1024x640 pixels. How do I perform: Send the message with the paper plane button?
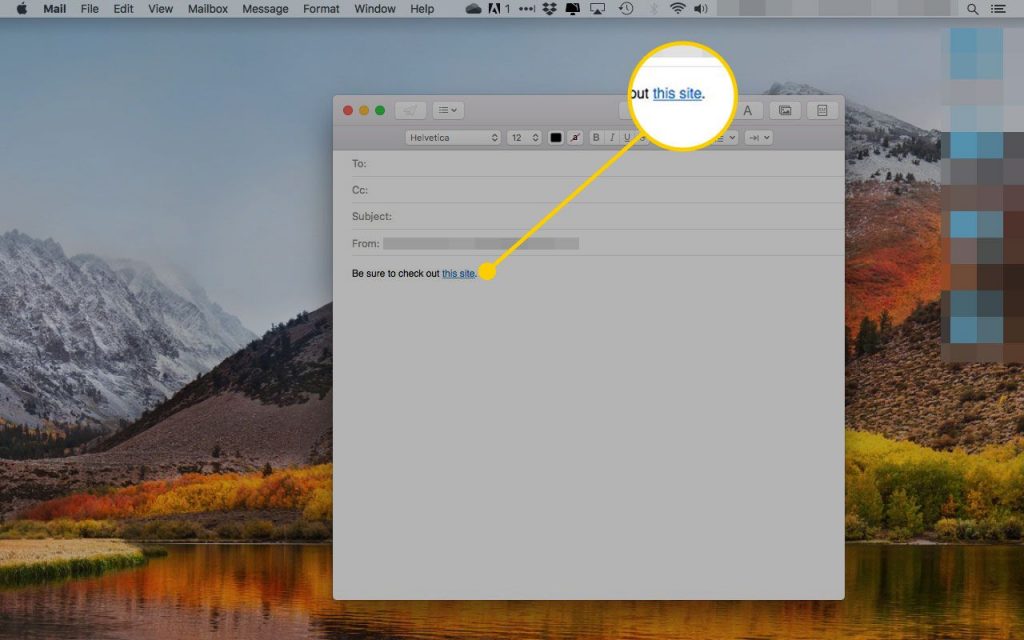[x=410, y=110]
